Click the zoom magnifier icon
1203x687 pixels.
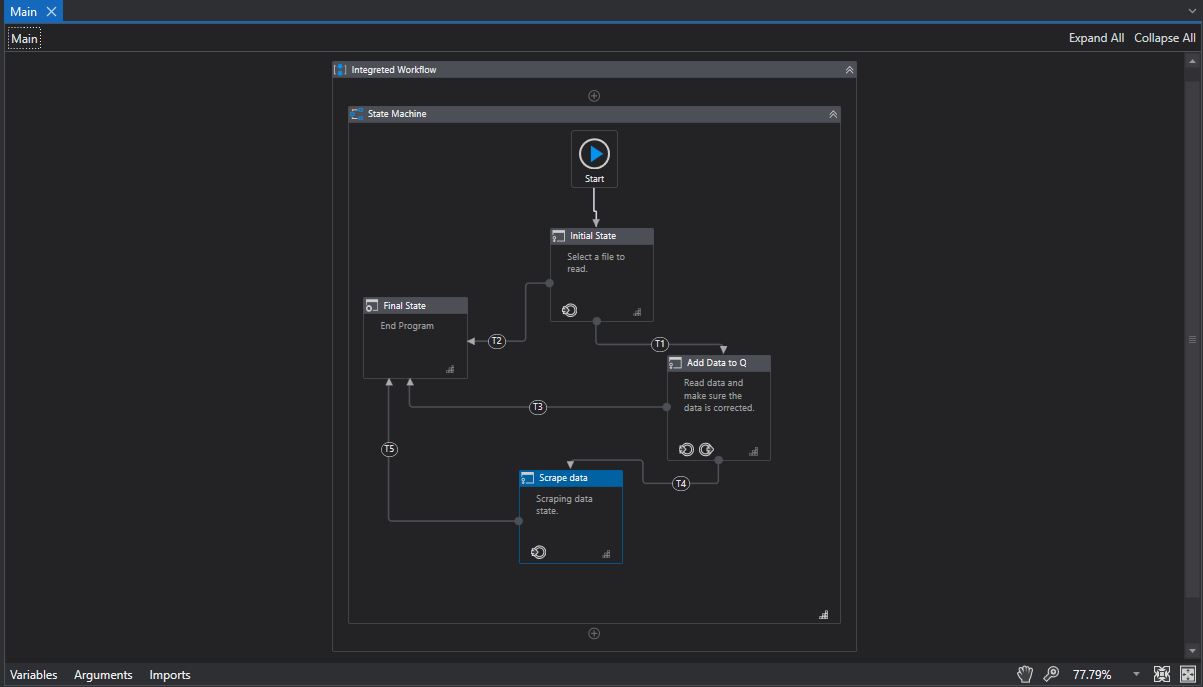(1051, 674)
